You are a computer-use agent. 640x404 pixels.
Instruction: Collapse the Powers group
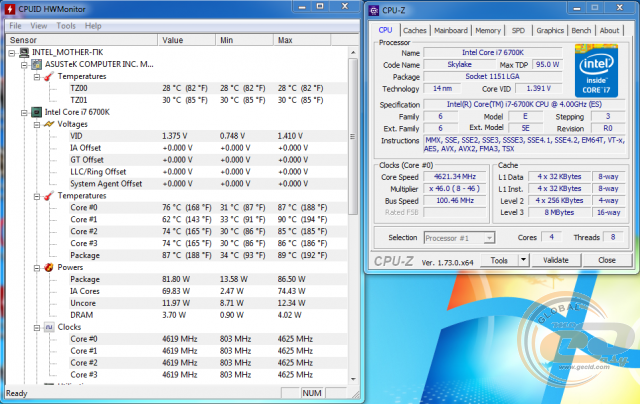[37, 268]
